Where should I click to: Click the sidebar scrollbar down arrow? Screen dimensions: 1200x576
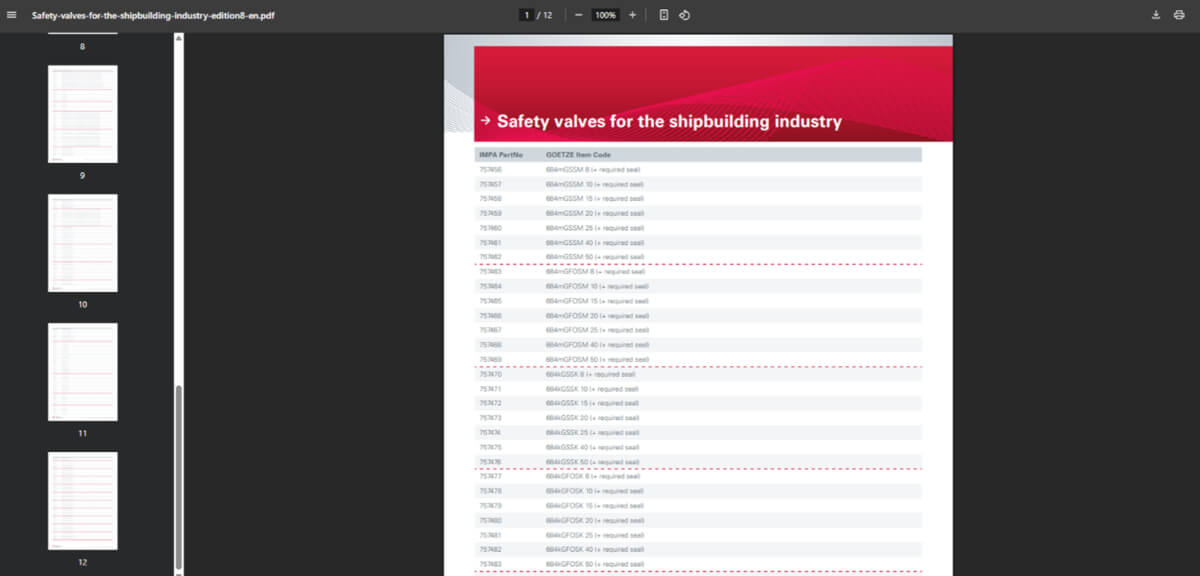pos(179,570)
